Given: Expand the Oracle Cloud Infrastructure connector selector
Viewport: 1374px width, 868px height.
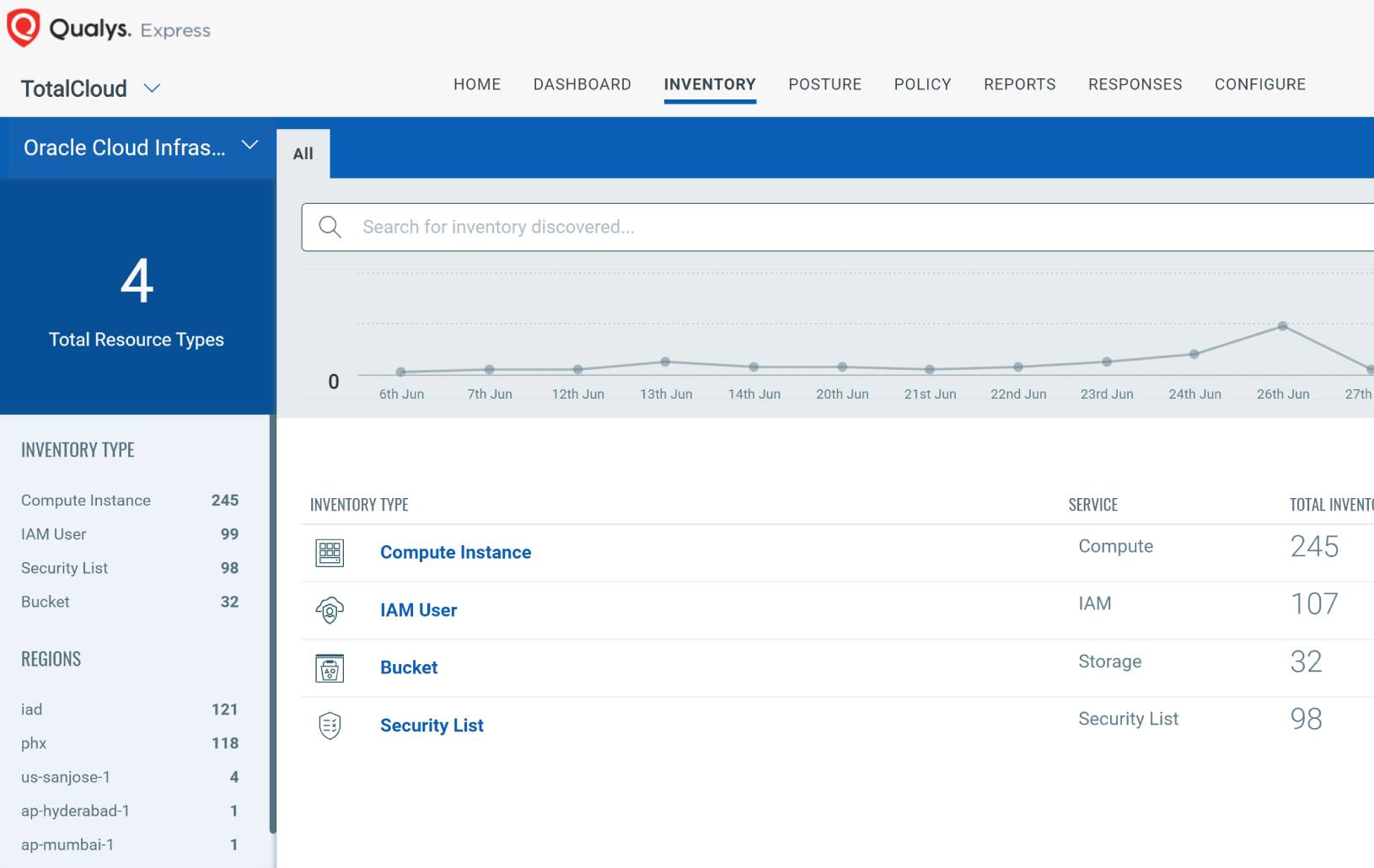Looking at the screenshot, I should click(250, 146).
